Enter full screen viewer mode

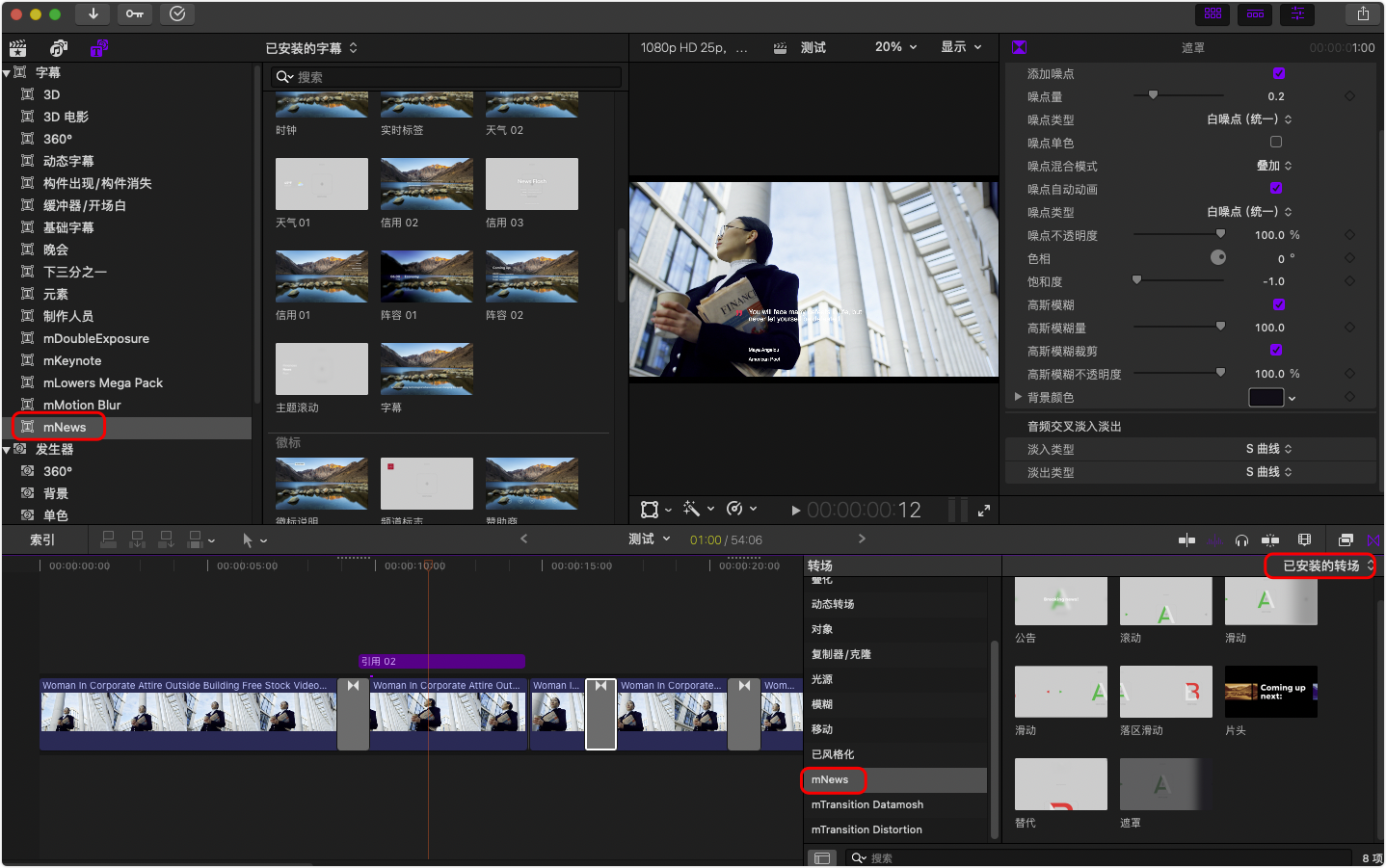coord(984,511)
